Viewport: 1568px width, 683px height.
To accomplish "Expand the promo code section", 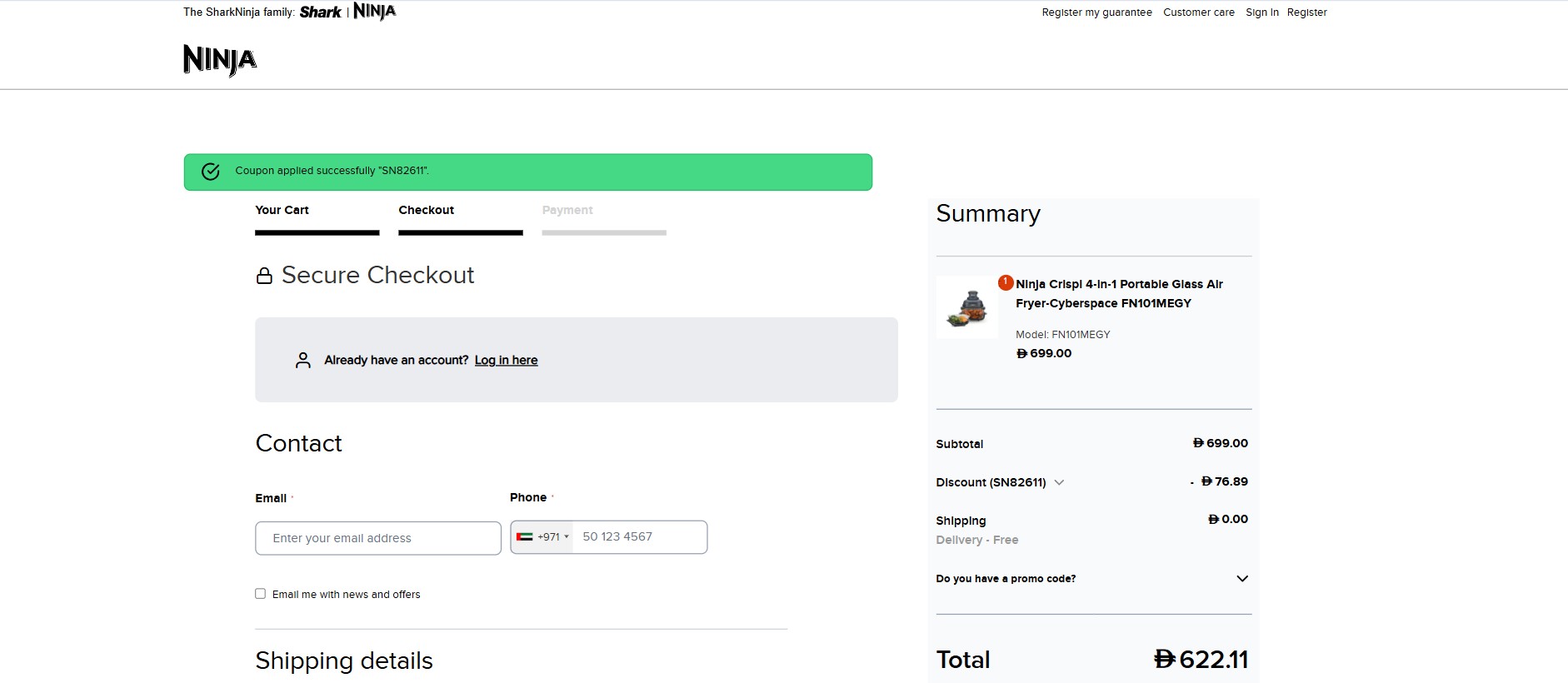I will (x=1241, y=579).
